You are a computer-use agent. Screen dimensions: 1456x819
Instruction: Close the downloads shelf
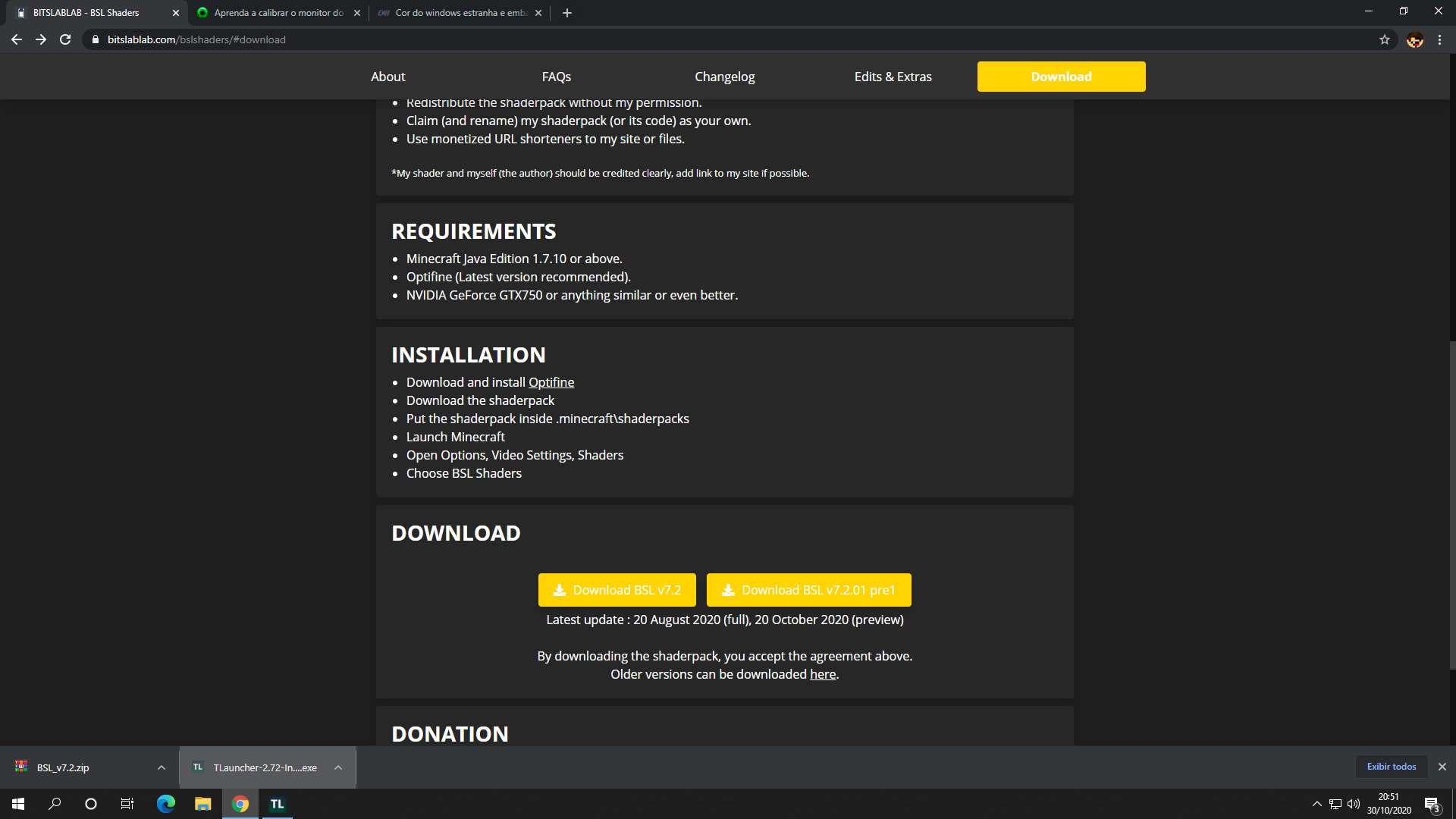tap(1442, 767)
